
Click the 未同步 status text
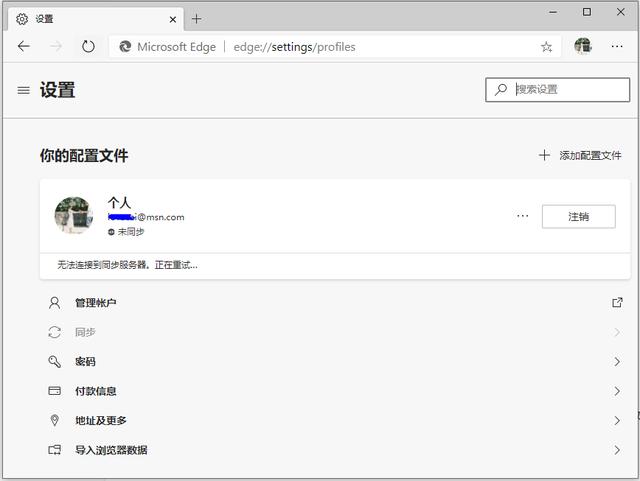pyautogui.click(x=131, y=232)
